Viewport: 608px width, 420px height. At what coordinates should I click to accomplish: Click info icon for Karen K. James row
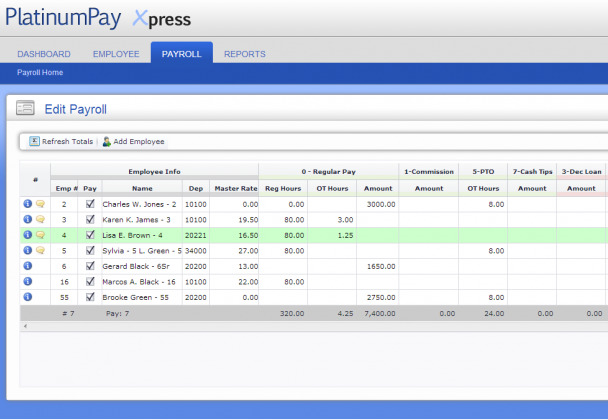tap(28, 219)
